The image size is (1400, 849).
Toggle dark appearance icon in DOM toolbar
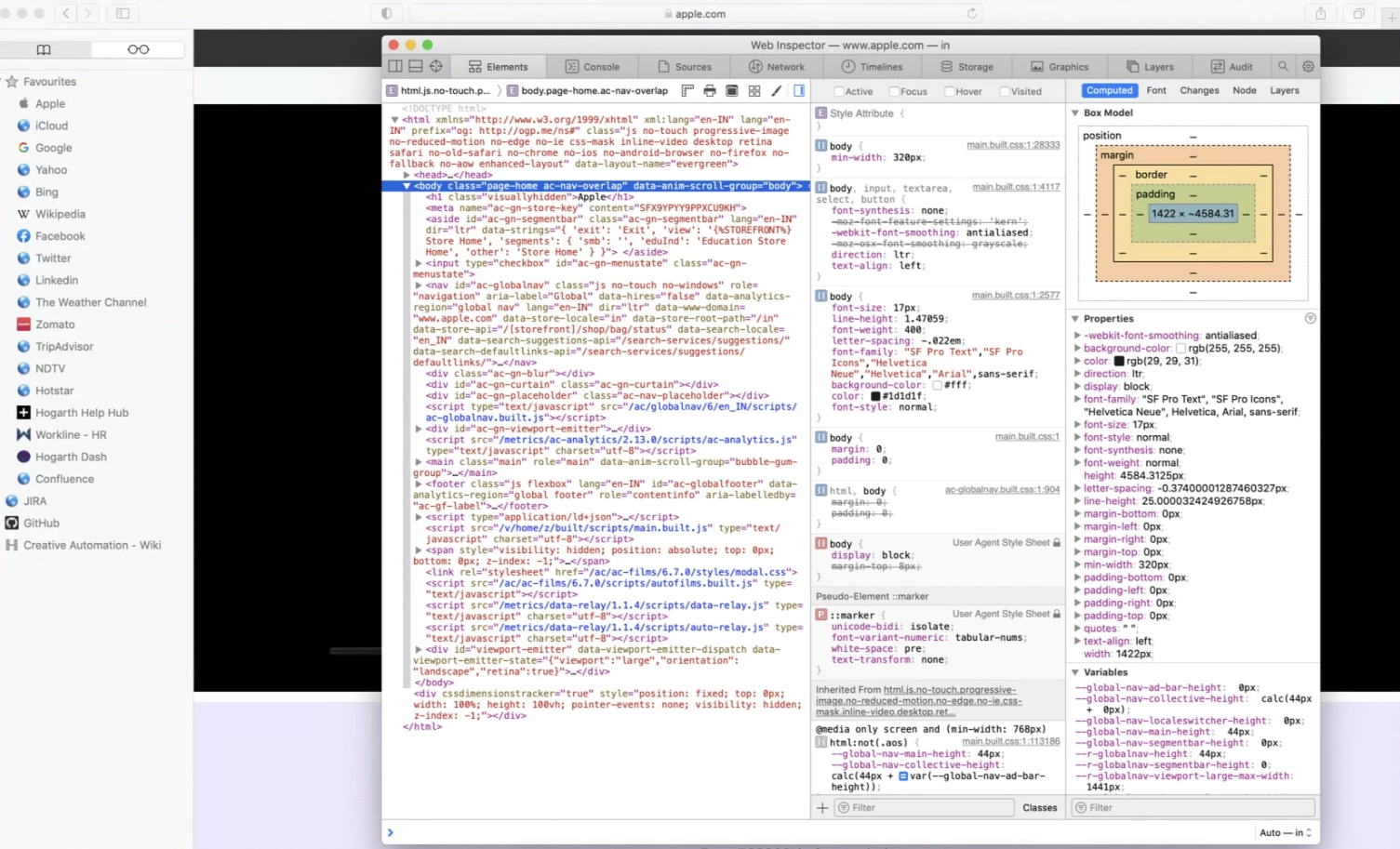coord(732,91)
